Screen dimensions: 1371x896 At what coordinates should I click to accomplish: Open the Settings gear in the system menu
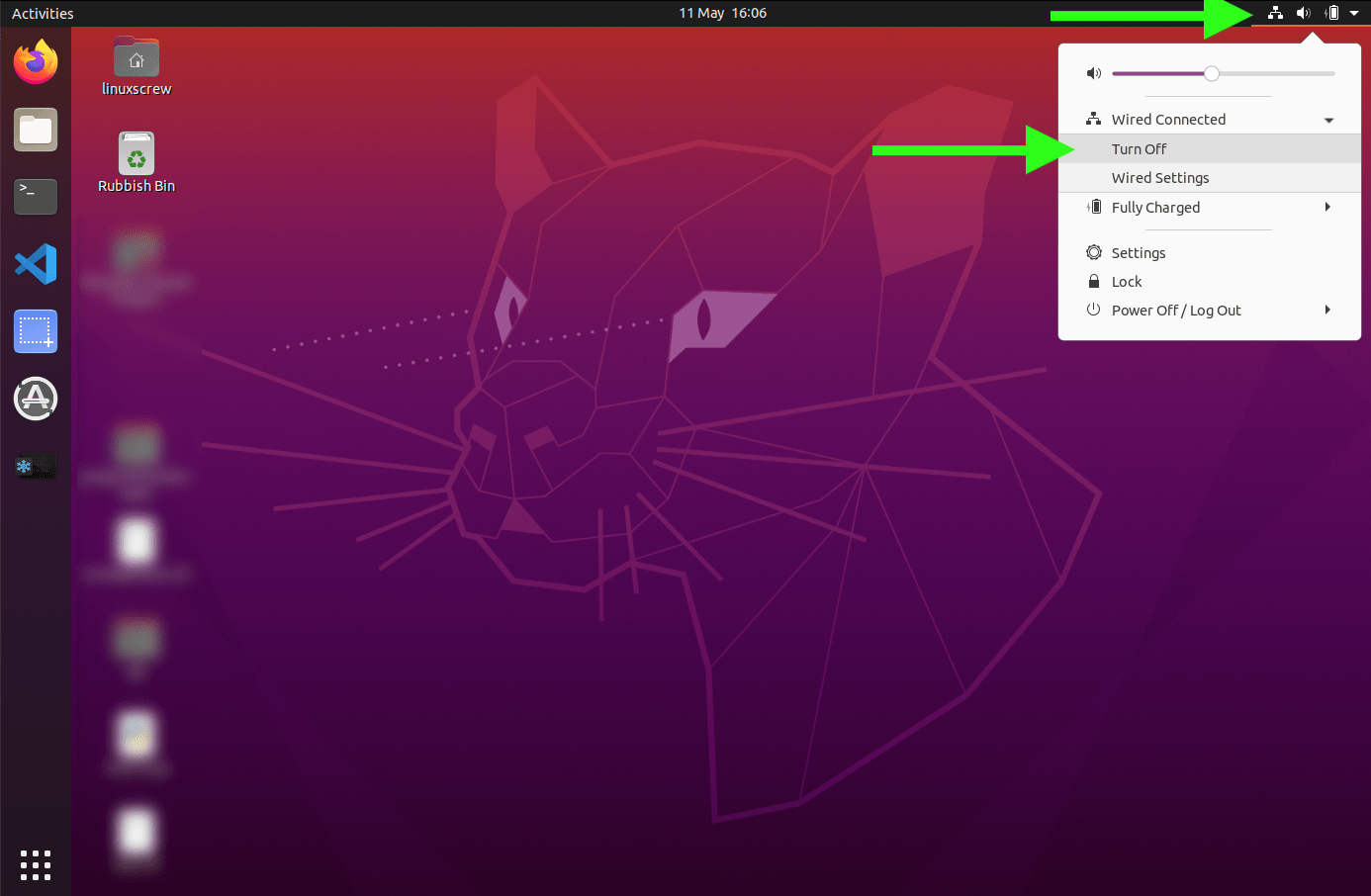coord(1138,253)
